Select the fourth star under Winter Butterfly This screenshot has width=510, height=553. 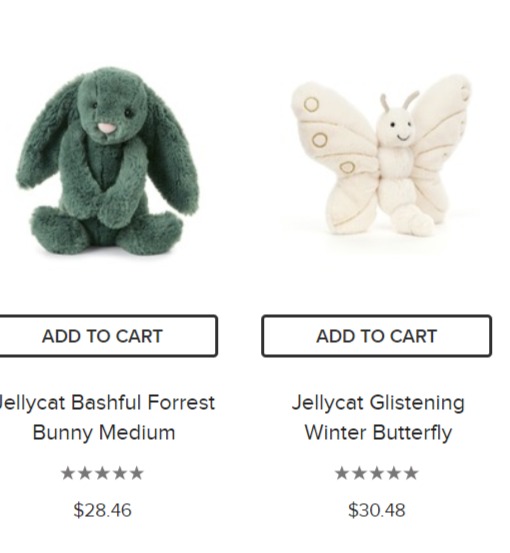(x=394, y=473)
